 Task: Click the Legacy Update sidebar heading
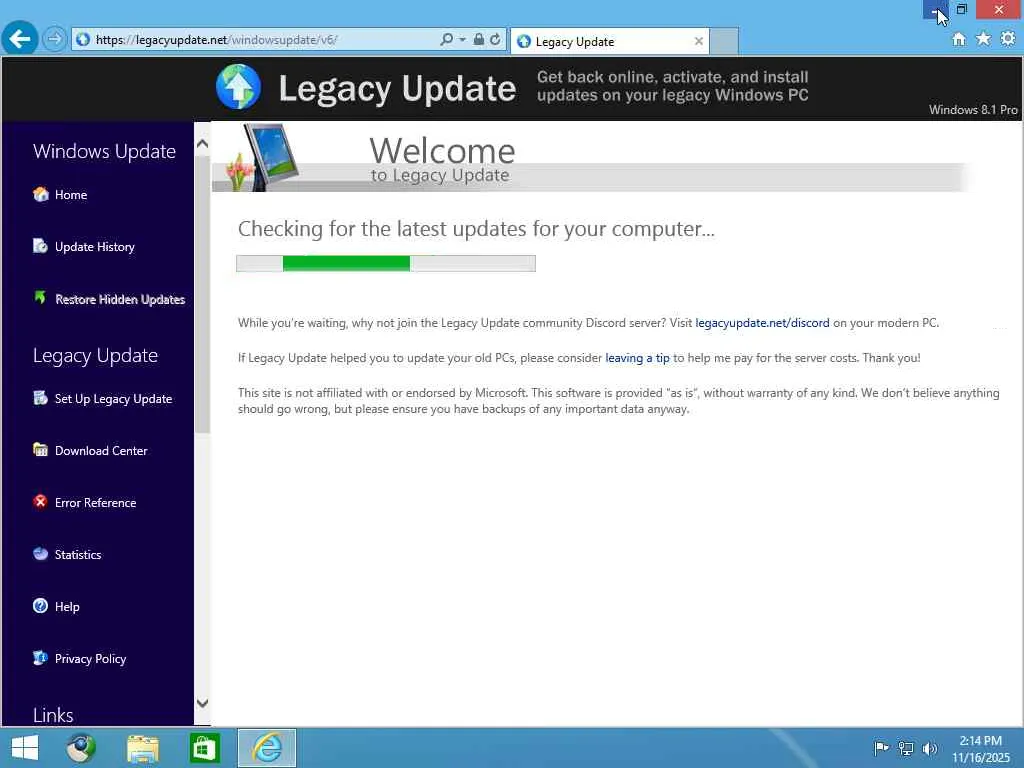click(95, 356)
